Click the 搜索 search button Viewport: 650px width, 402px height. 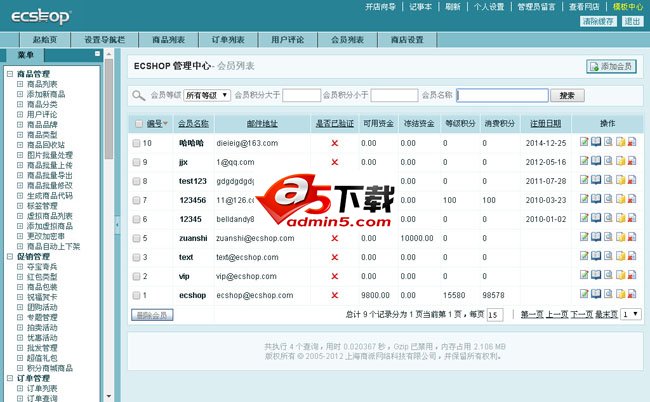tap(567, 96)
